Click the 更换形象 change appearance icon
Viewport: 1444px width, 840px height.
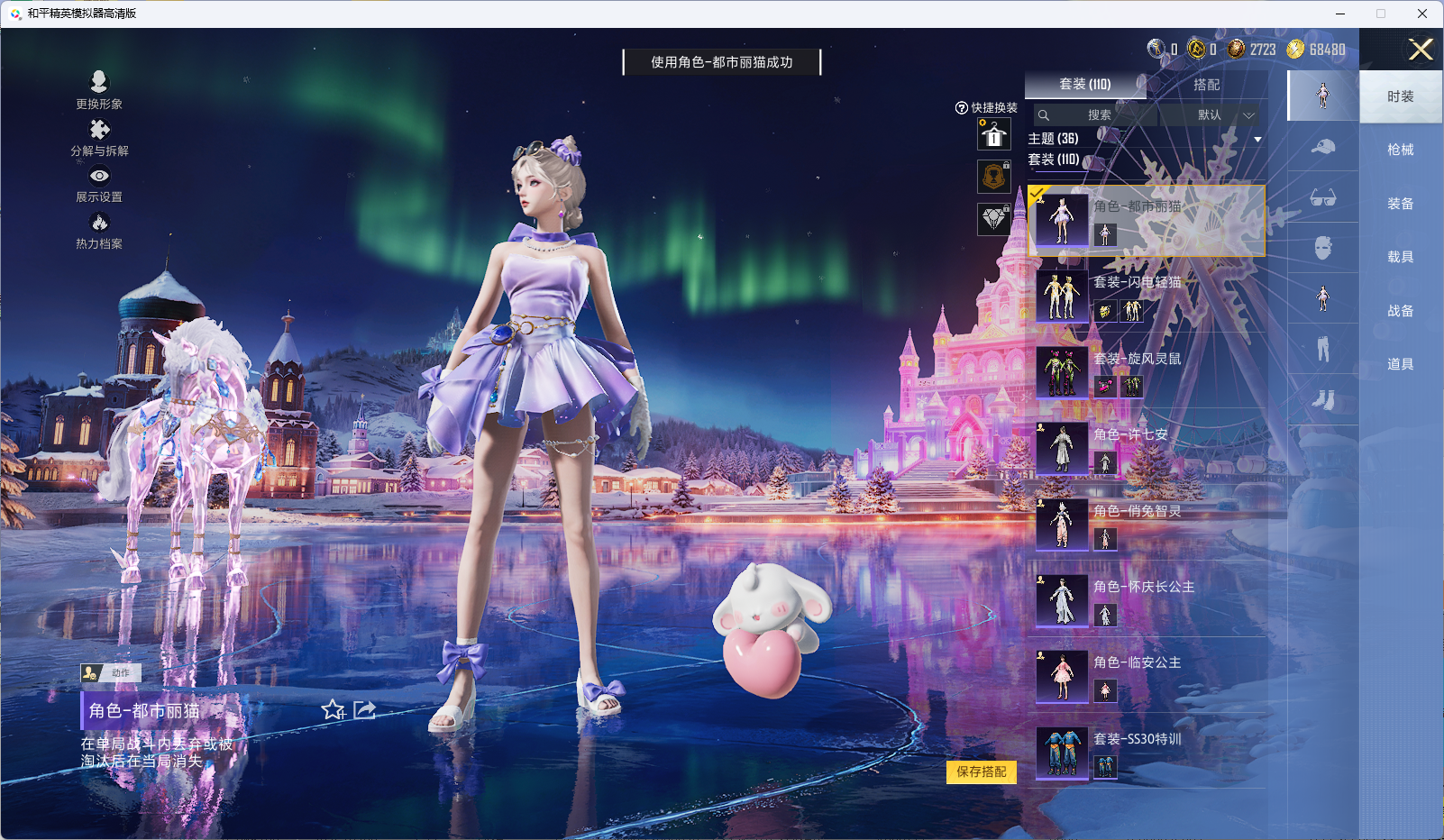(x=99, y=82)
